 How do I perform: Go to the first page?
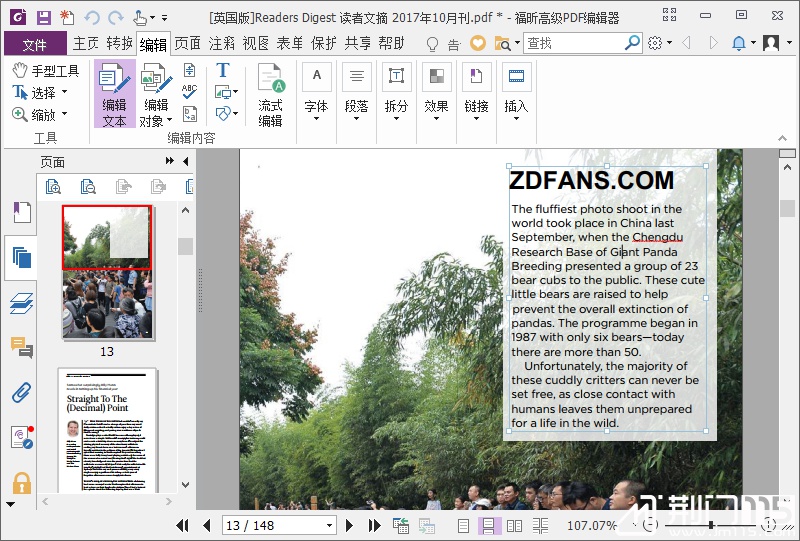(182, 525)
